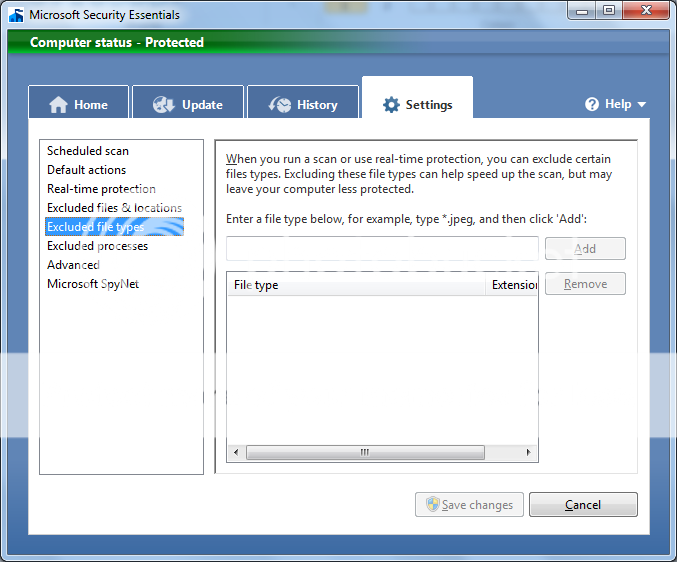This screenshot has height=562, width=677.
Task: Open the History tab
Action: (x=303, y=102)
